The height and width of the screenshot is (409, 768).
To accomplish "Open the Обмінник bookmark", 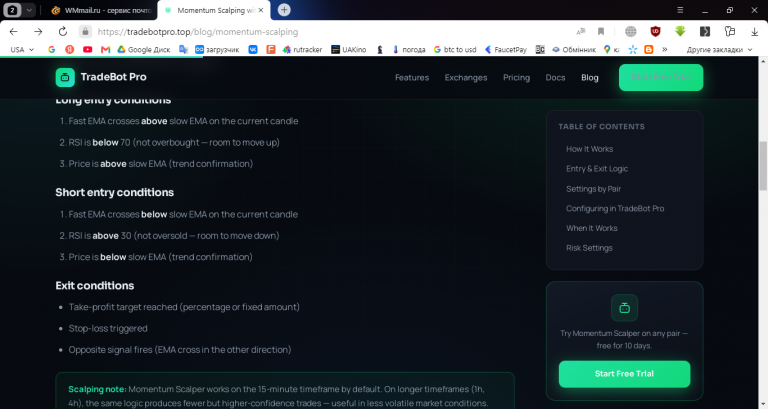I will [574, 49].
